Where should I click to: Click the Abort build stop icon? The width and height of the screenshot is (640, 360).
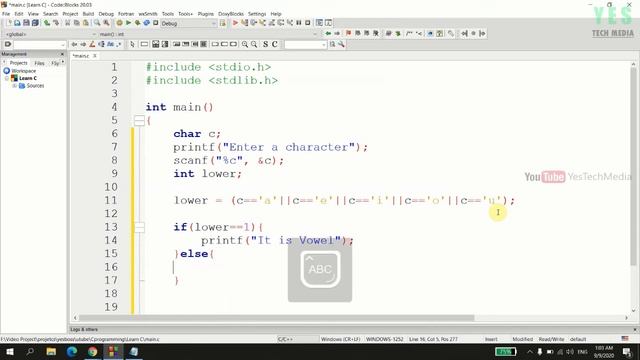tap(156, 23)
